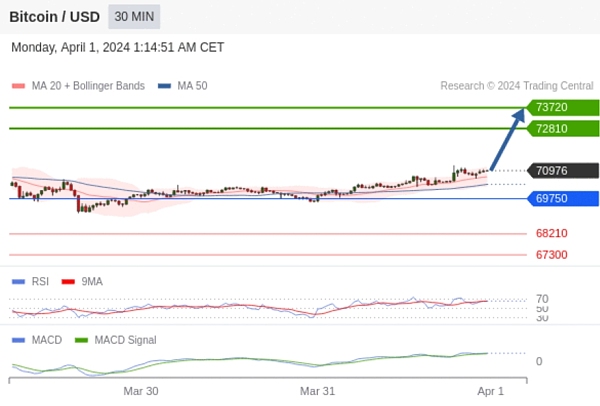Click the blue MACD legend swatch
The image size is (600, 406).
pyautogui.click(x=18, y=340)
